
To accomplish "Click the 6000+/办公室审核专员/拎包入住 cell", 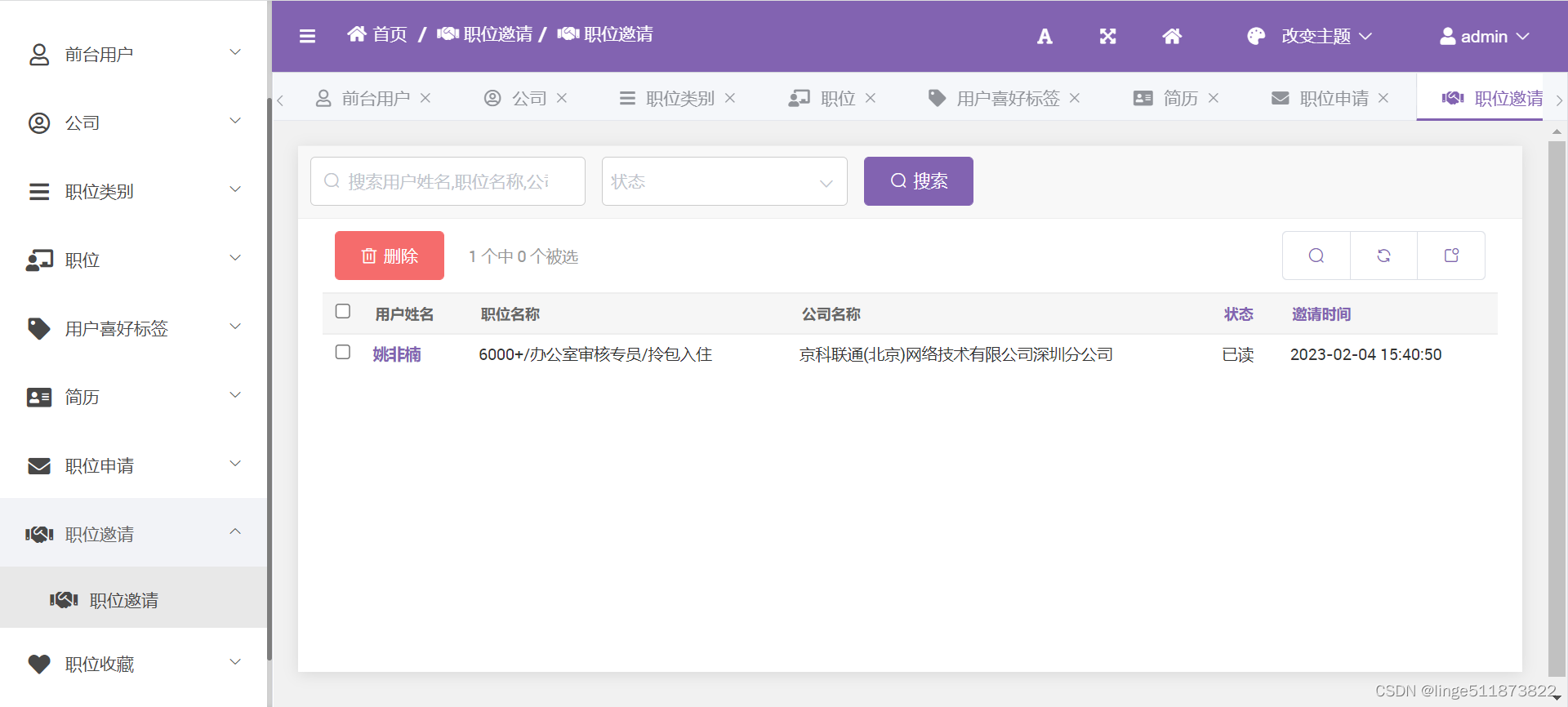I will [x=595, y=354].
